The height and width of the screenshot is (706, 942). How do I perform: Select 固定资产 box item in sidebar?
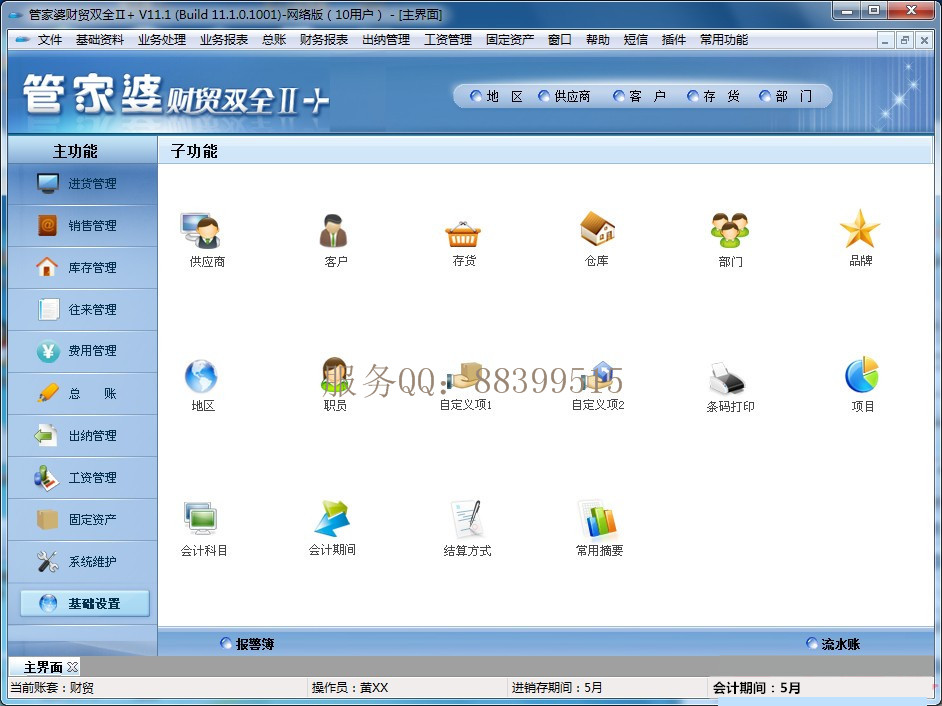83,519
